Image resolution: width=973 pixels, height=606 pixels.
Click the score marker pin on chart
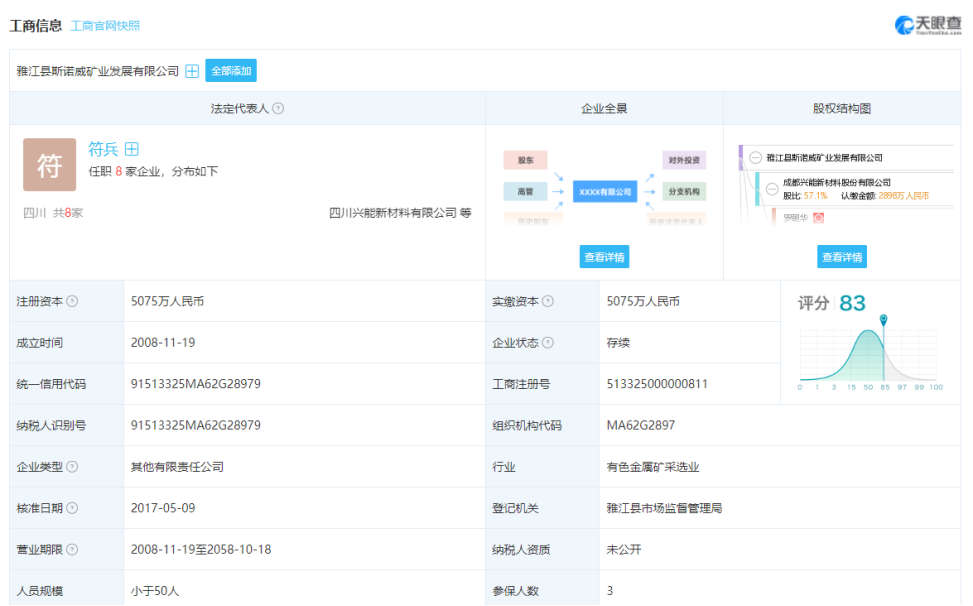coord(883,320)
